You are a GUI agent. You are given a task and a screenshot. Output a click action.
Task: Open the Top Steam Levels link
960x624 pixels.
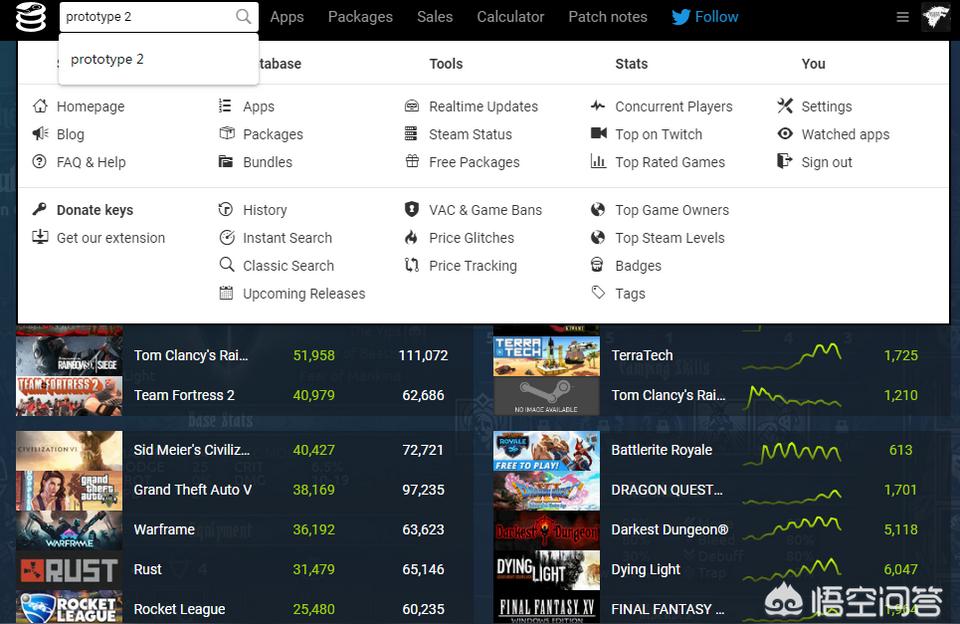click(x=670, y=238)
